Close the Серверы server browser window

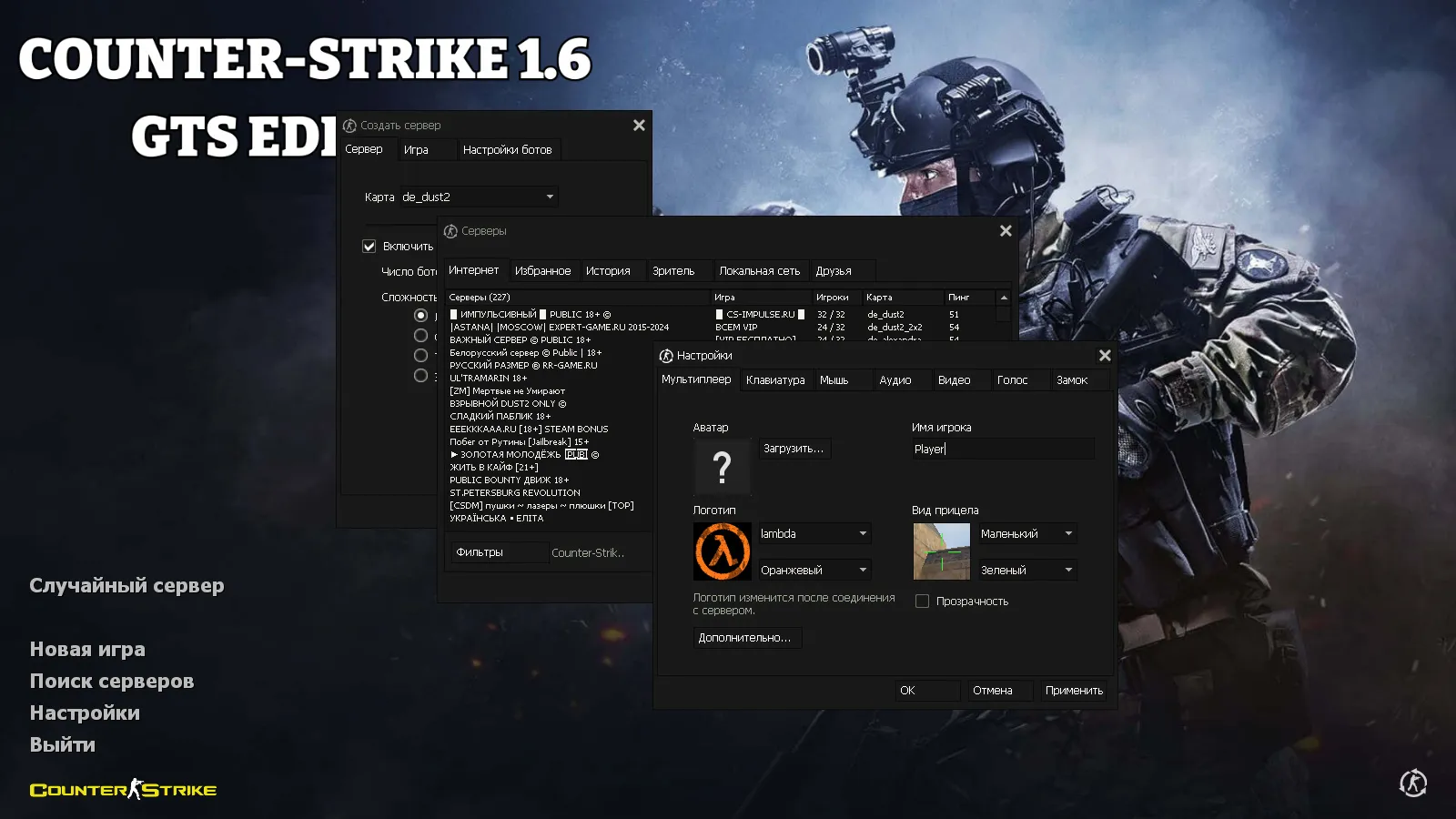click(x=1006, y=231)
